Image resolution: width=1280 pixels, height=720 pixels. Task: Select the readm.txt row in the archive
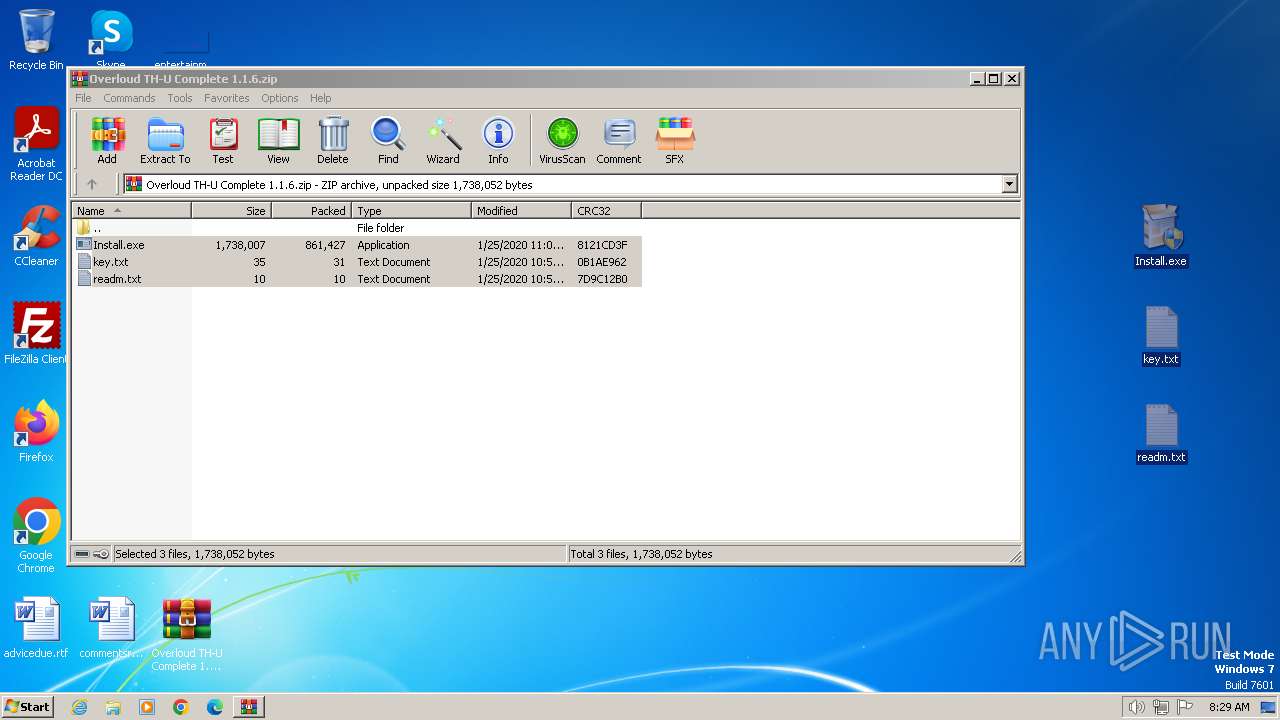[x=357, y=279]
